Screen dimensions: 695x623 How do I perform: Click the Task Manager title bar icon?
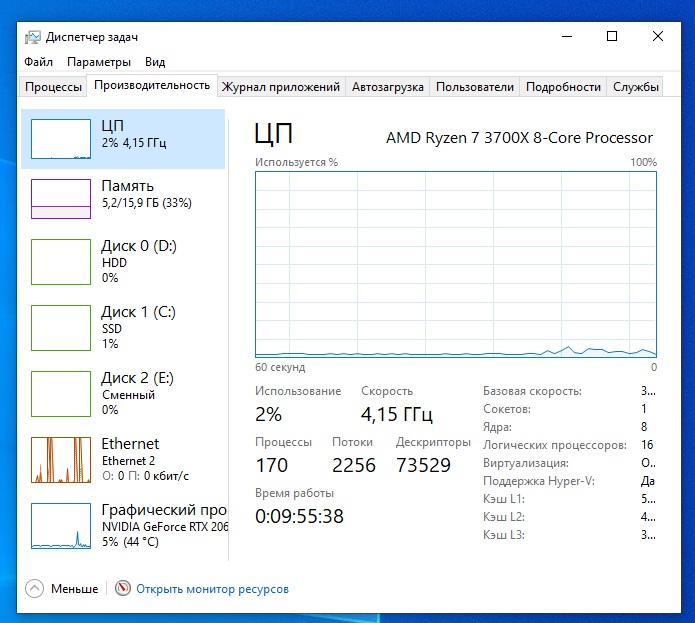tap(33, 37)
